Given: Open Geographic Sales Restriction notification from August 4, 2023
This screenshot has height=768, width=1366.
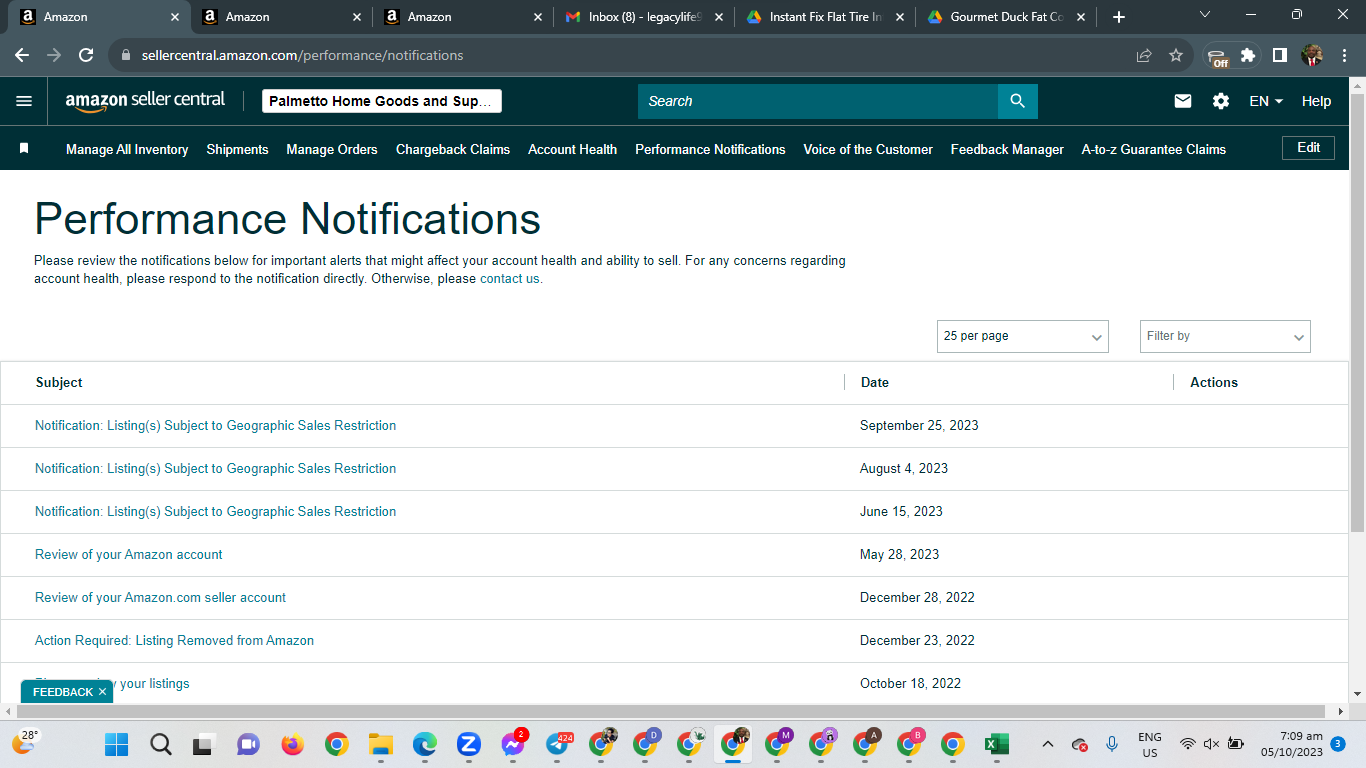Looking at the screenshot, I should pos(215,469).
